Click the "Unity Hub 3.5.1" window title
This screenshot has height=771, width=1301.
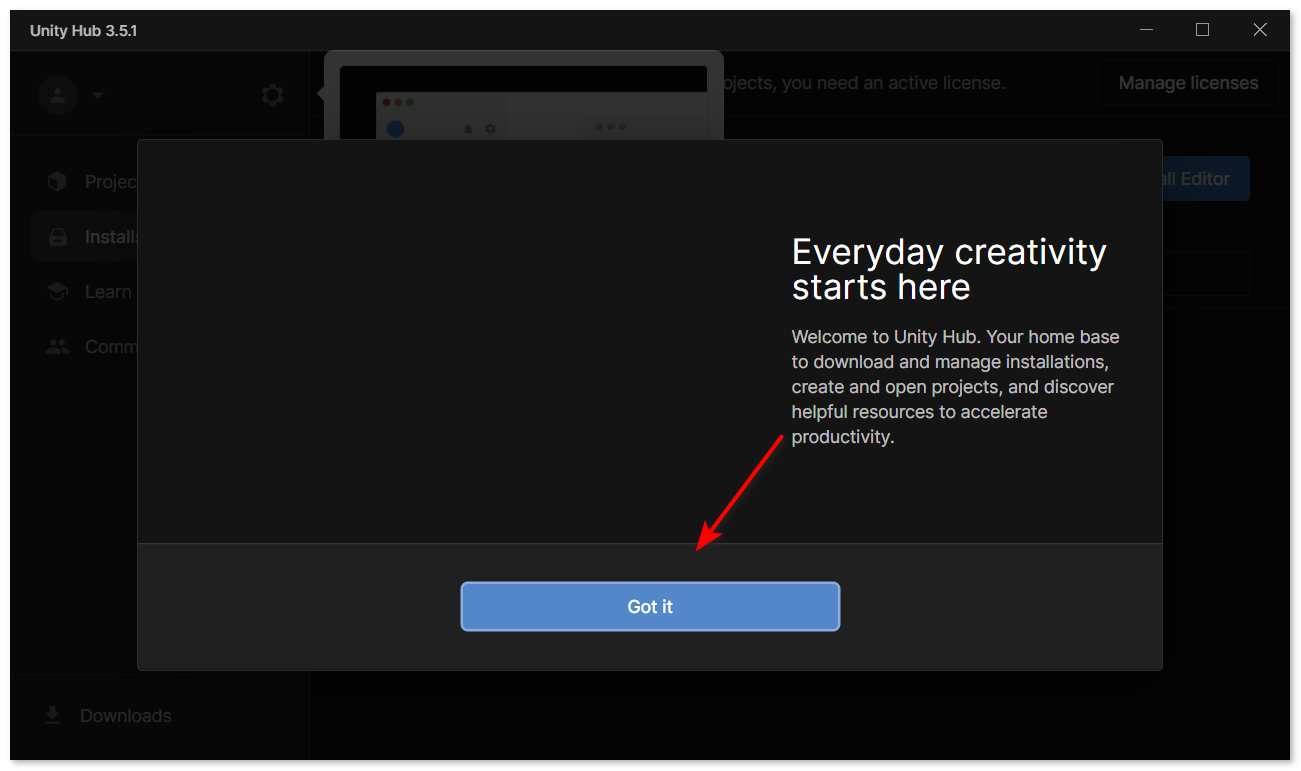click(x=84, y=31)
